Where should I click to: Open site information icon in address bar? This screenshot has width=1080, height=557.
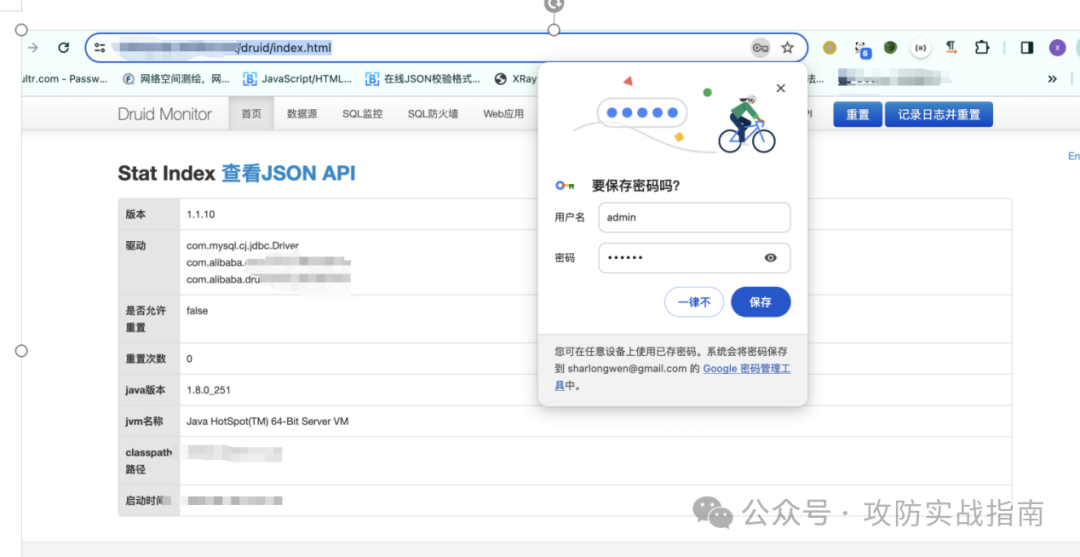tap(100, 48)
